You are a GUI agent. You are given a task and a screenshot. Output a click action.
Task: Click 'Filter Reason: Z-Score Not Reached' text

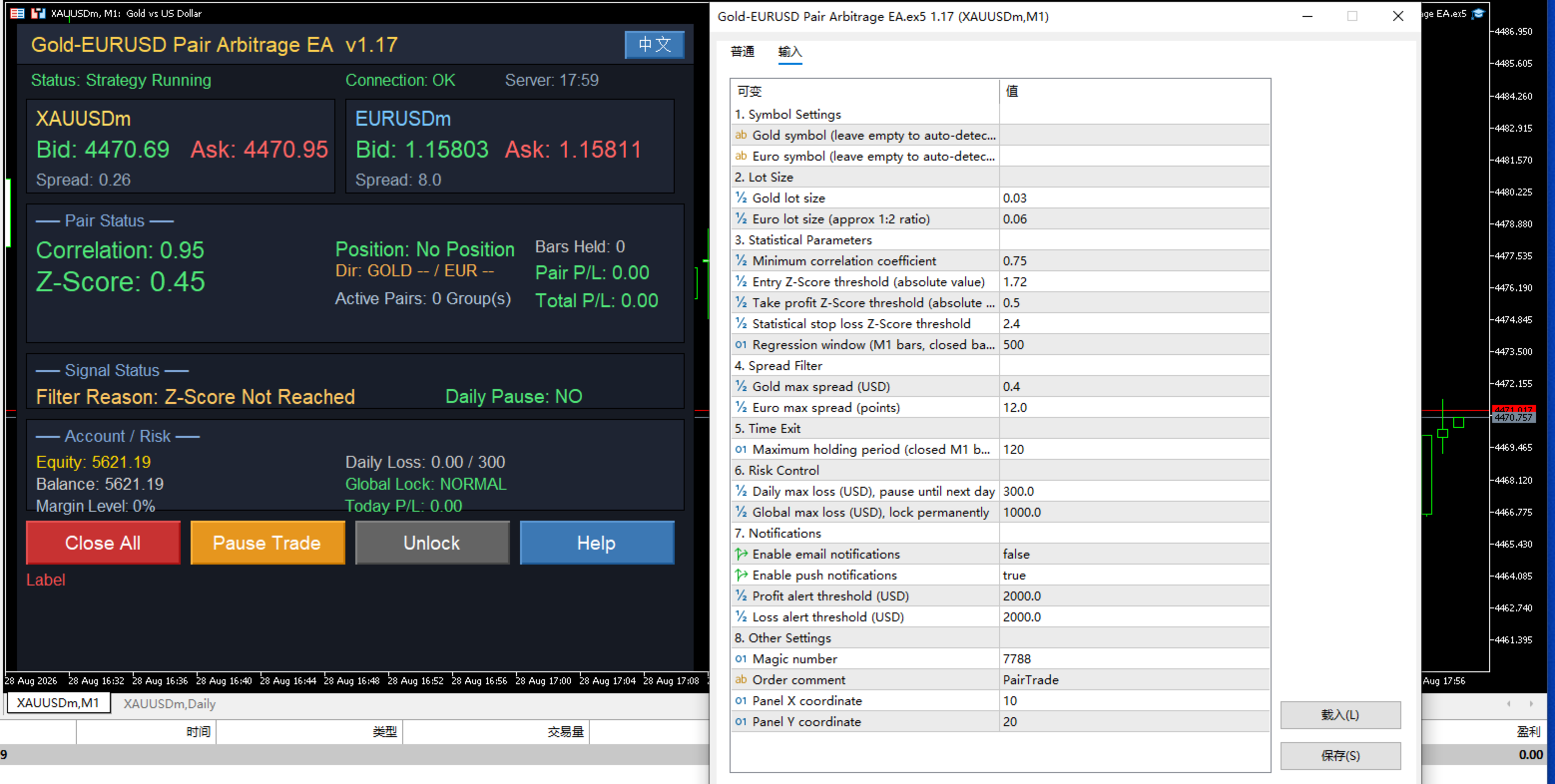click(196, 397)
